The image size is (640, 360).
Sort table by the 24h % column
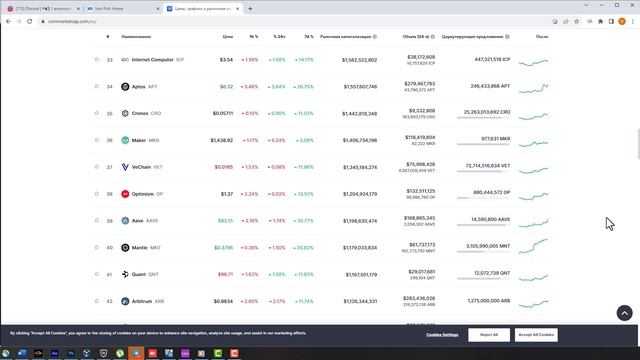click(279, 37)
